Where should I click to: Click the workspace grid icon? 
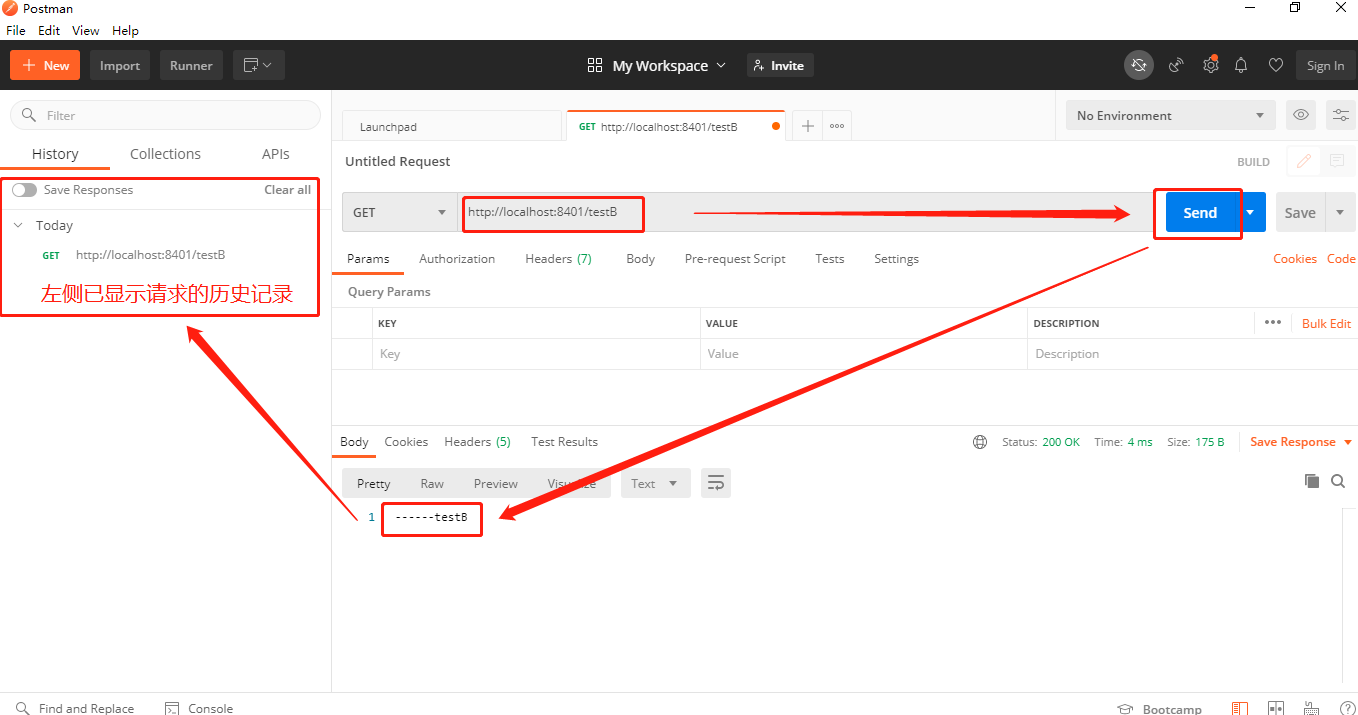pos(595,65)
